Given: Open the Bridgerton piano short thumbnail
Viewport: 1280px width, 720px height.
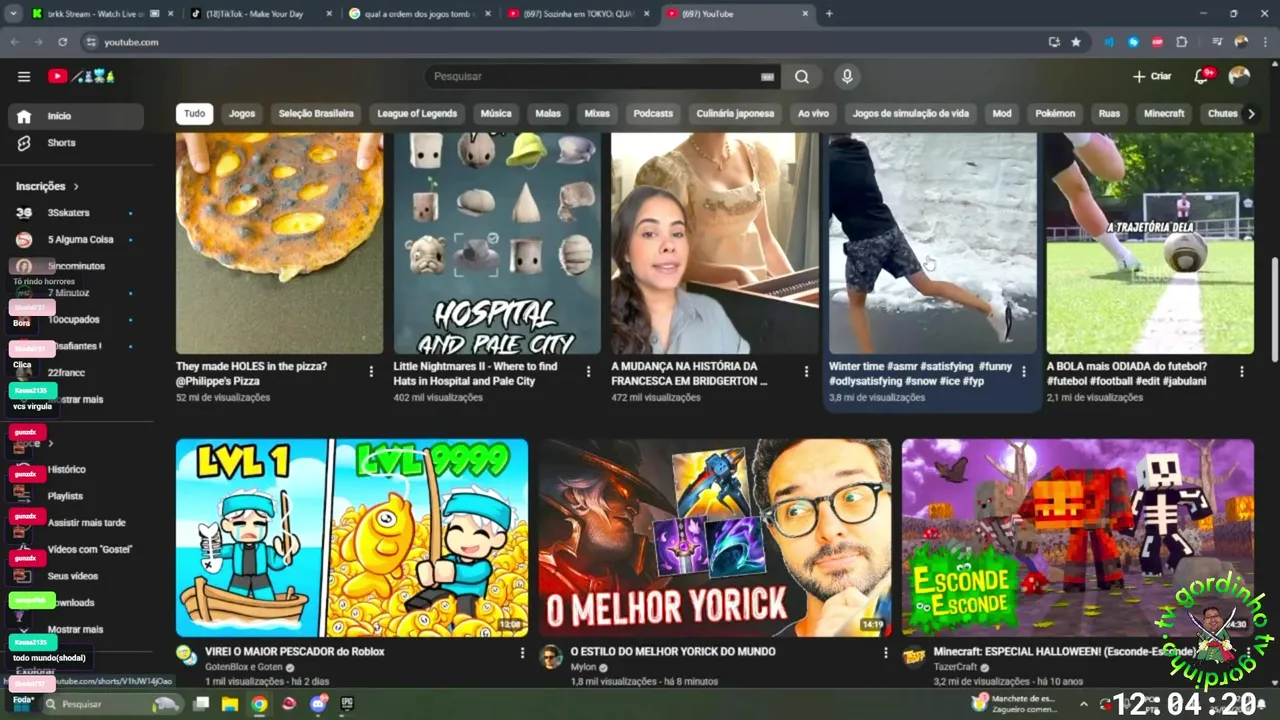Looking at the screenshot, I should point(715,243).
